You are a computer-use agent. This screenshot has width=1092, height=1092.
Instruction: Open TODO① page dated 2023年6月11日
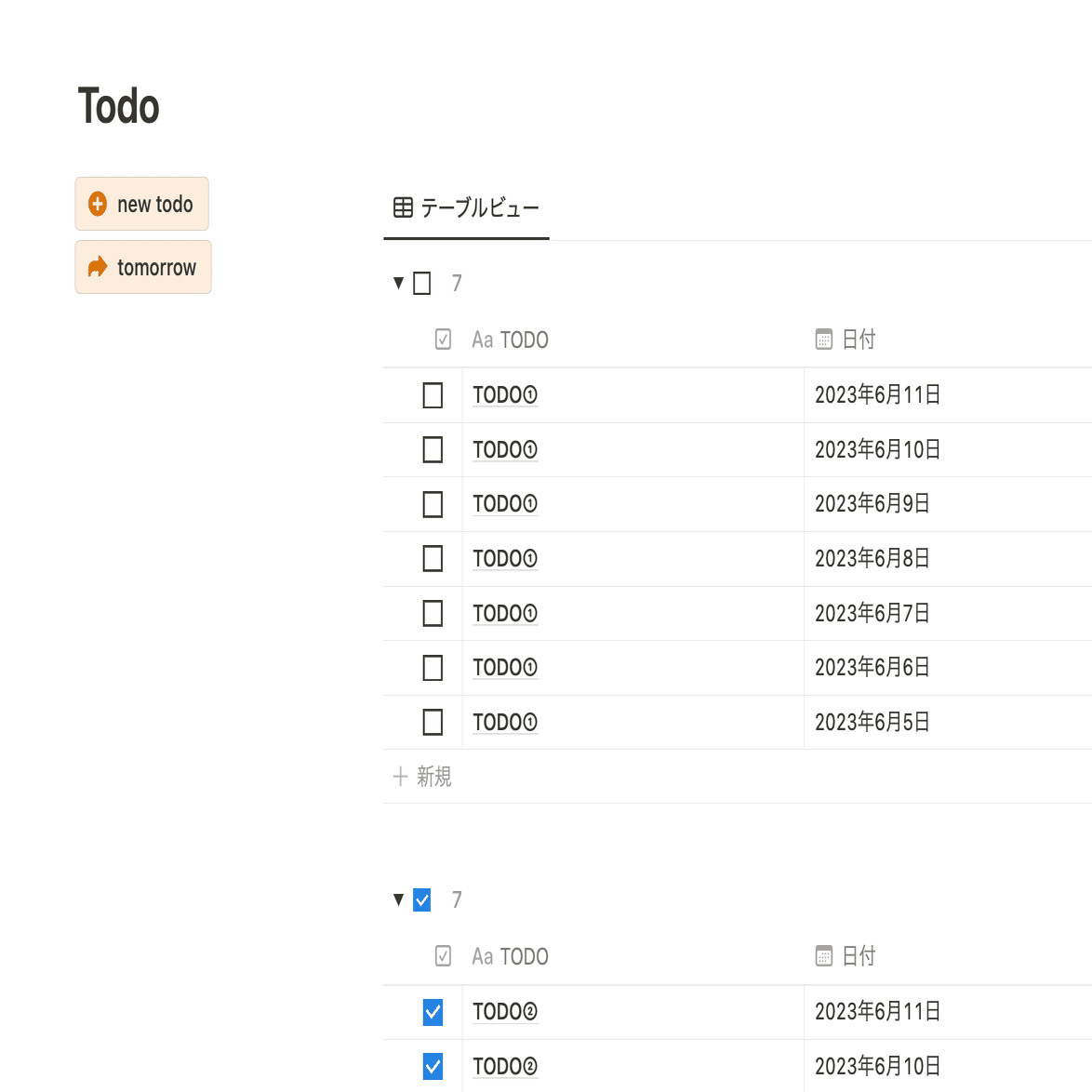pos(505,395)
